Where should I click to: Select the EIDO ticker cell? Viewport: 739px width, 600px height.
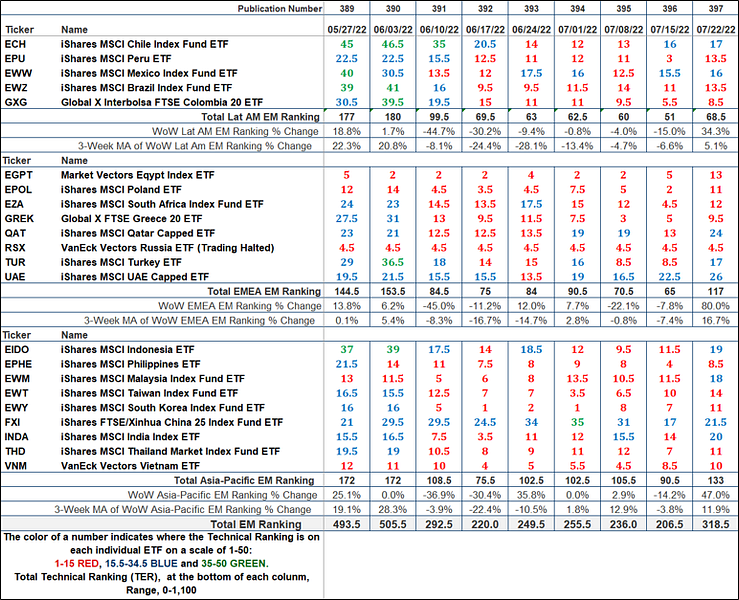click(16, 350)
